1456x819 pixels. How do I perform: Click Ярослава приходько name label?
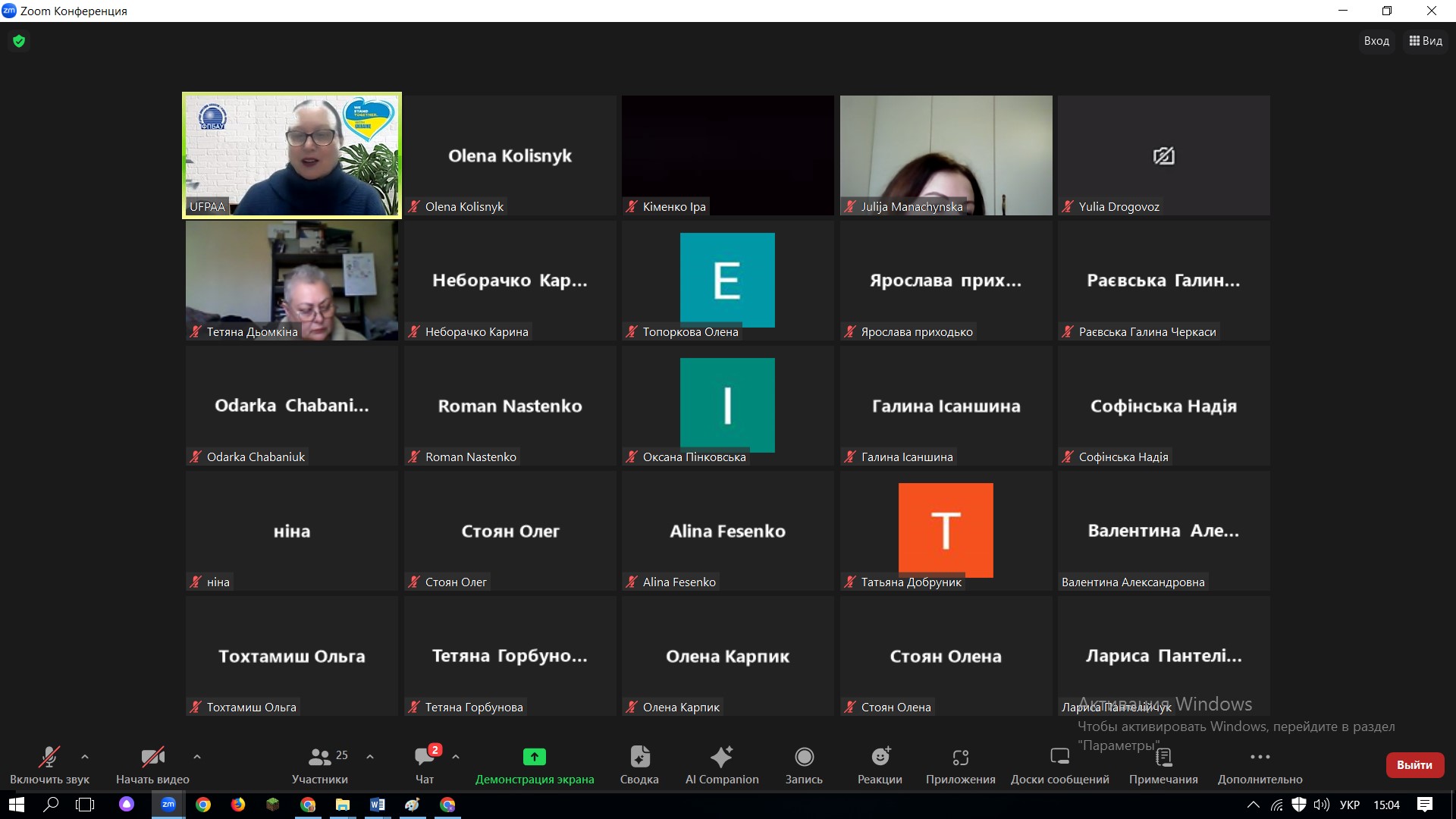click(917, 331)
